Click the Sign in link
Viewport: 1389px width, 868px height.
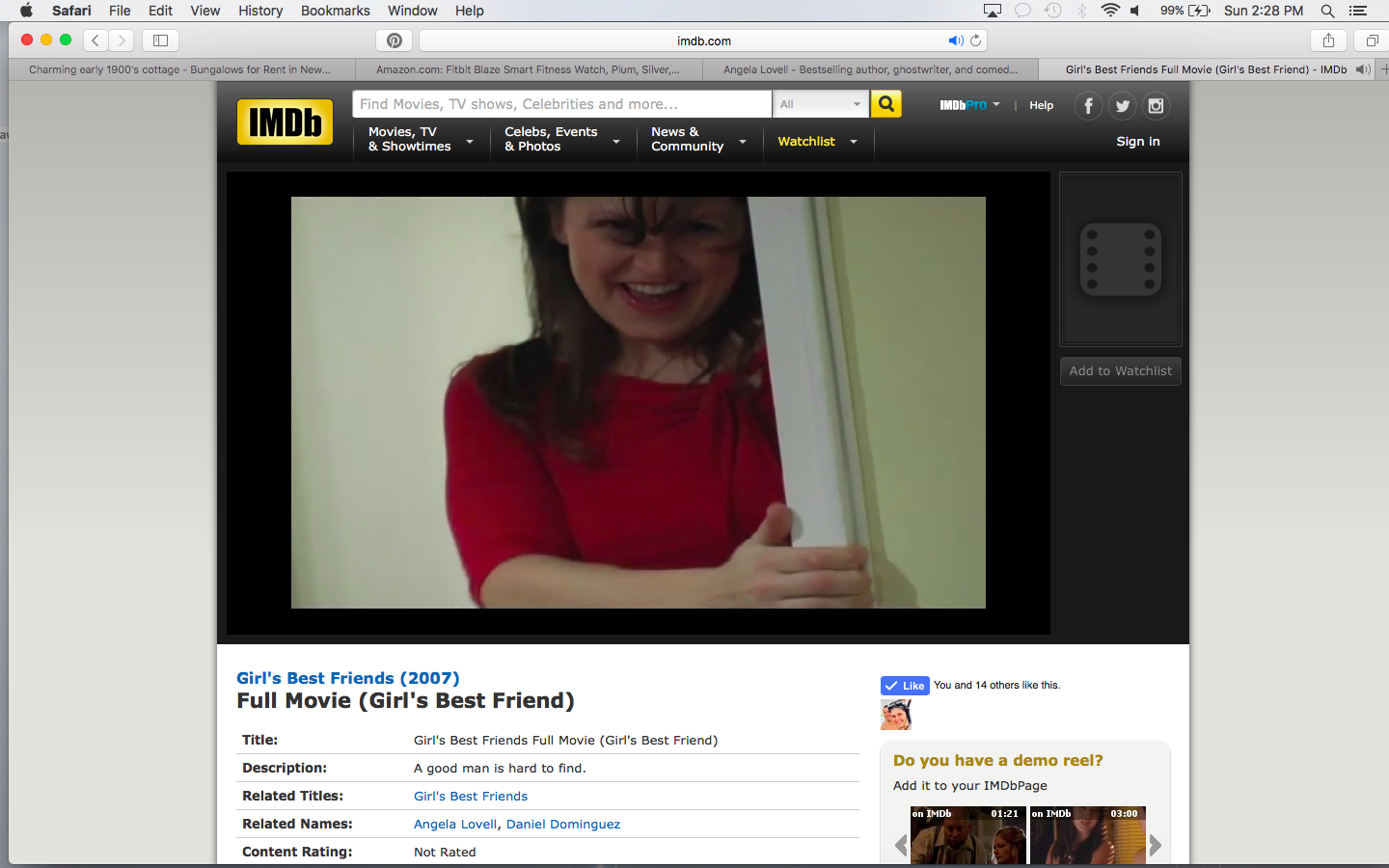1138,142
